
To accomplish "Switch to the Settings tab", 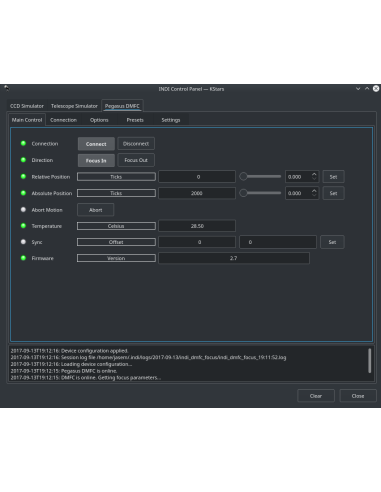I will point(171,120).
